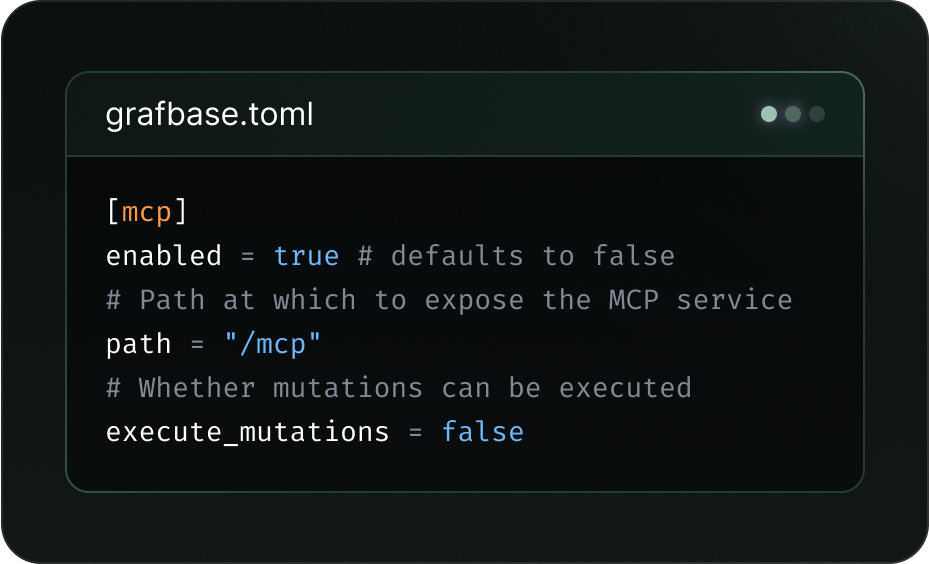The width and height of the screenshot is (929, 564).
Task: Click the execute_mutations key
Action: point(247,432)
